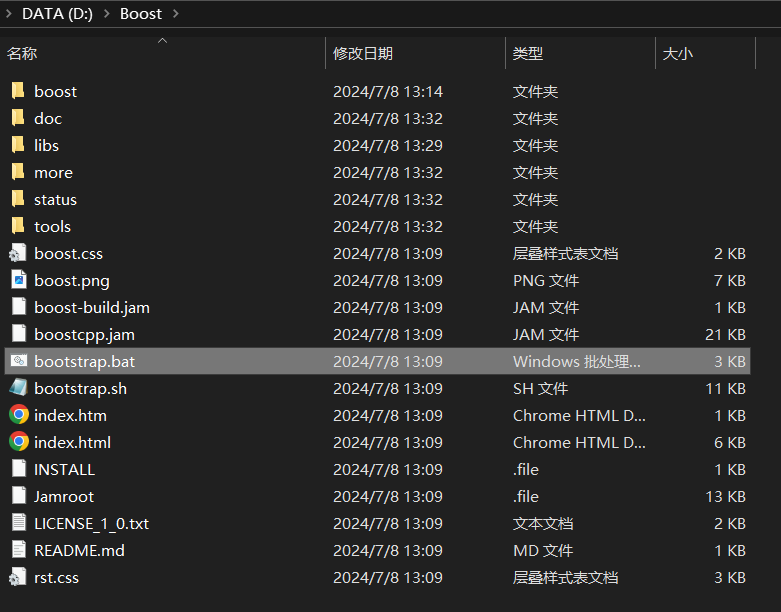This screenshot has height=612, width=781.
Task: Click the boost.css stylesheet file icon
Action: click(18, 253)
